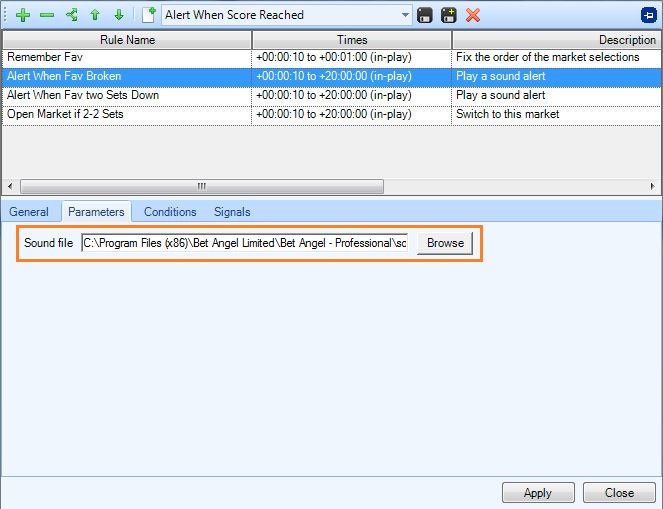Screen dimensions: 663x509
Task: Click the Sound file path field
Action: pyautogui.click(x=245, y=243)
